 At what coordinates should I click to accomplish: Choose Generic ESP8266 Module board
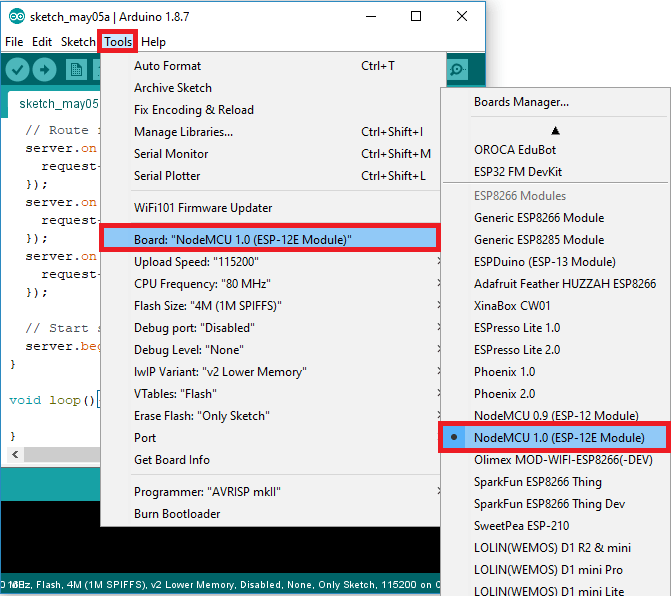[538, 218]
